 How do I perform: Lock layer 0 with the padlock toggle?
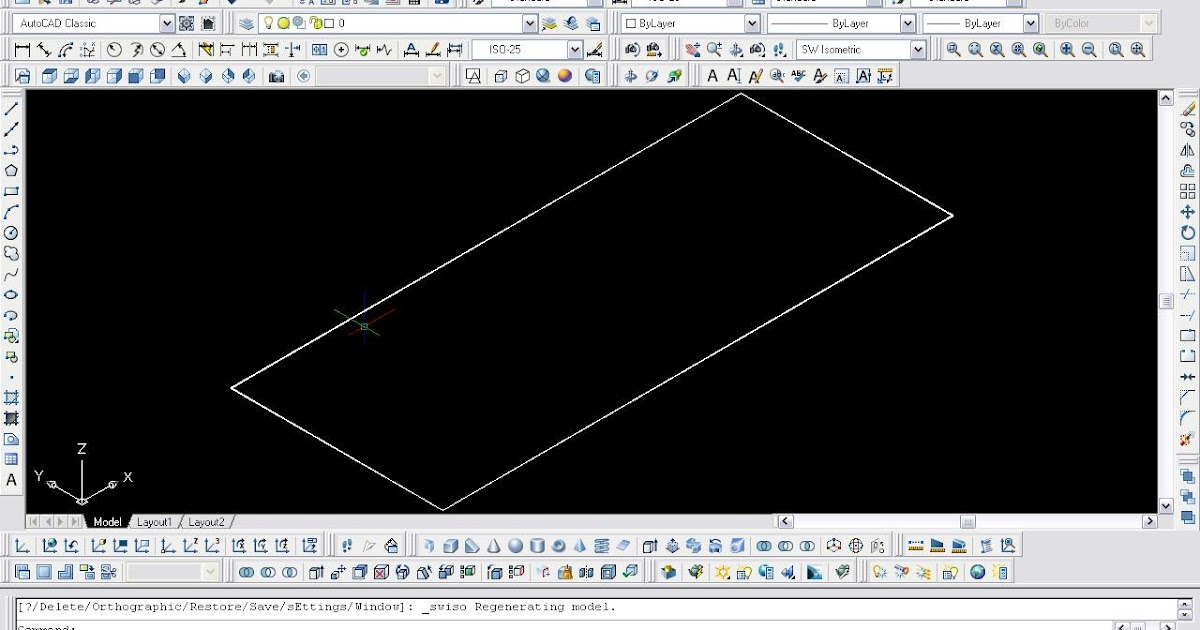point(316,23)
